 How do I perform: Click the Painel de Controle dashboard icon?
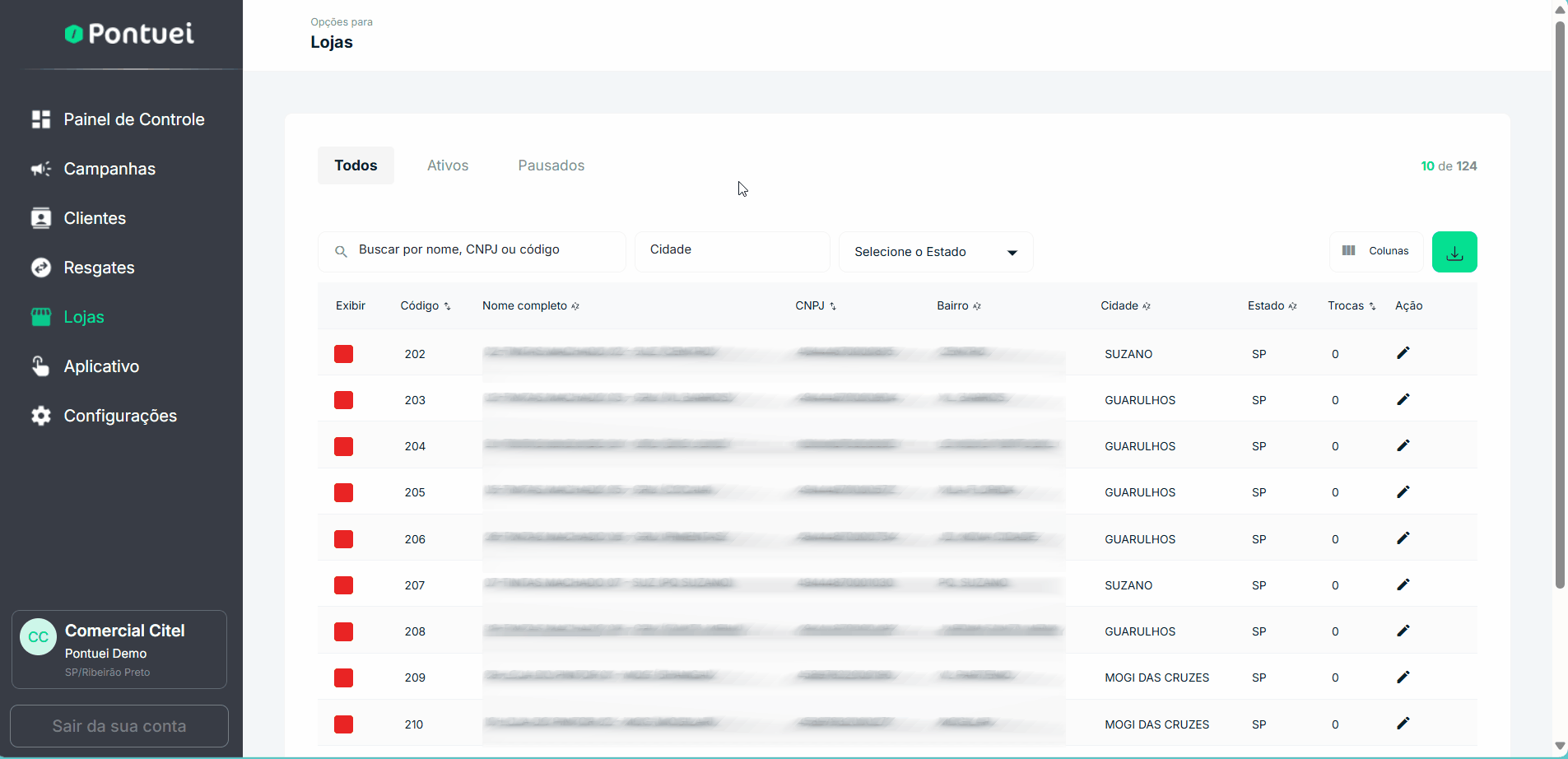point(40,119)
